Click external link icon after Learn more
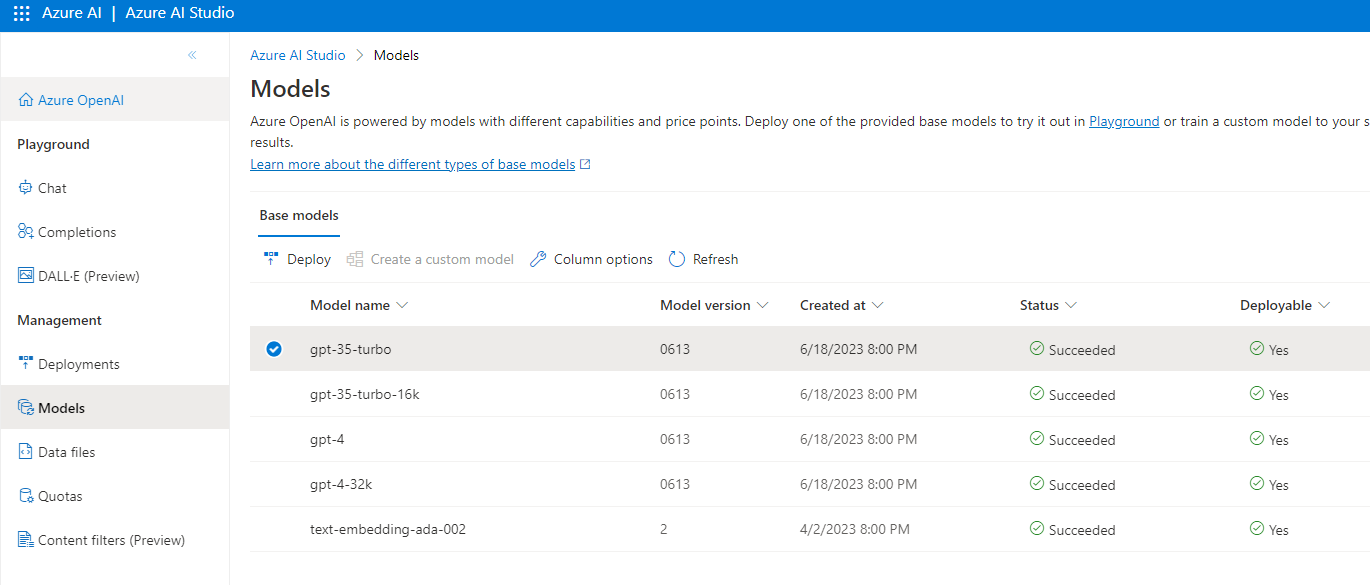 586,164
